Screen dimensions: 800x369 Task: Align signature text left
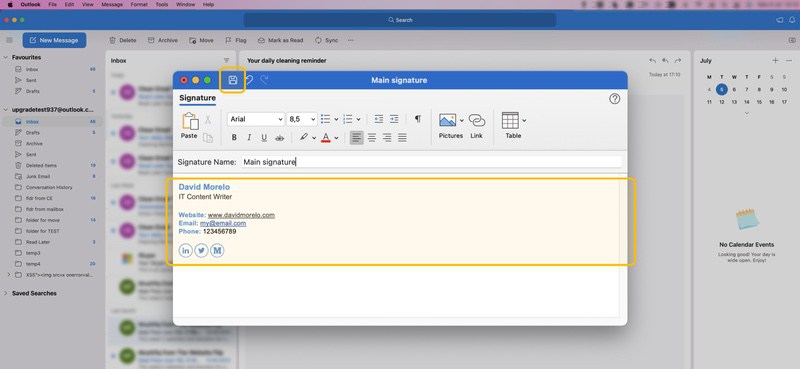point(357,137)
